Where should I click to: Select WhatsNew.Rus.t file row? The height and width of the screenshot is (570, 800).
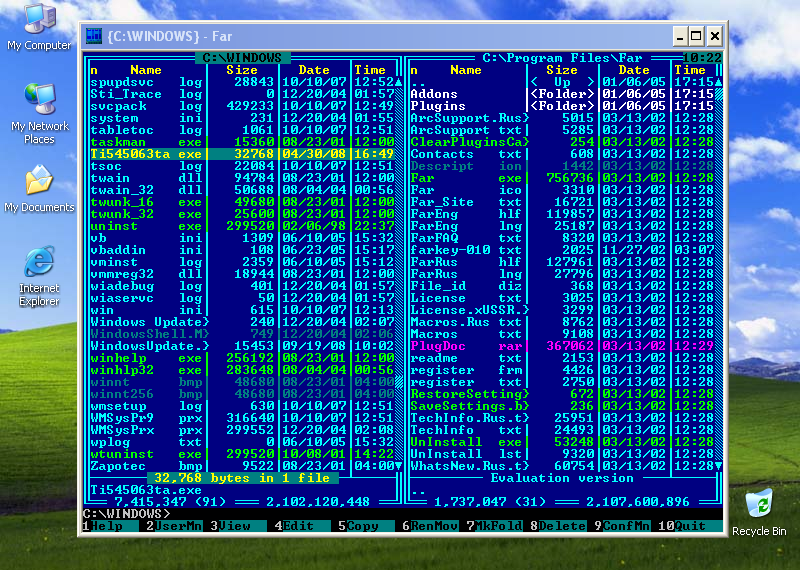[x=562, y=466]
